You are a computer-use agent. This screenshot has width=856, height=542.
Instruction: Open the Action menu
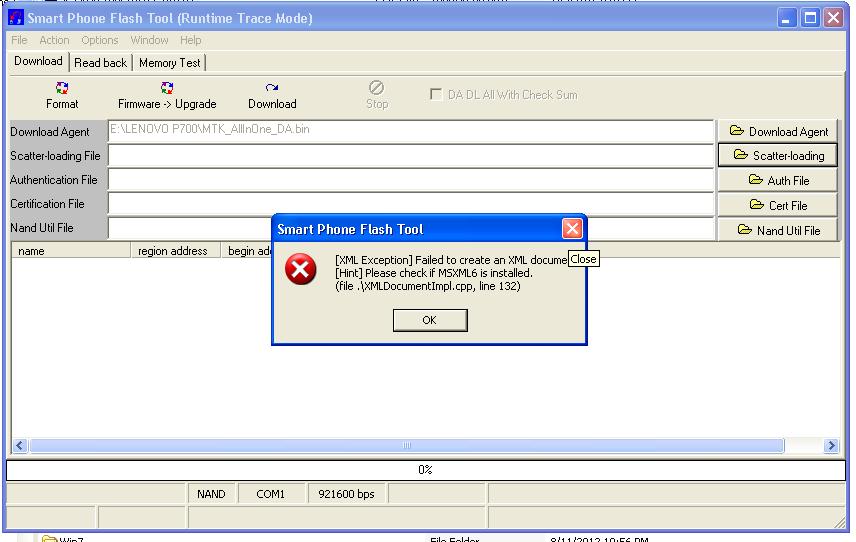54,40
